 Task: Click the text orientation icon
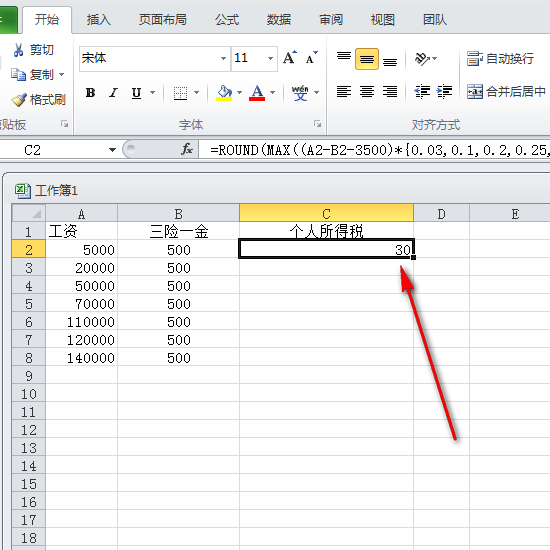422,58
